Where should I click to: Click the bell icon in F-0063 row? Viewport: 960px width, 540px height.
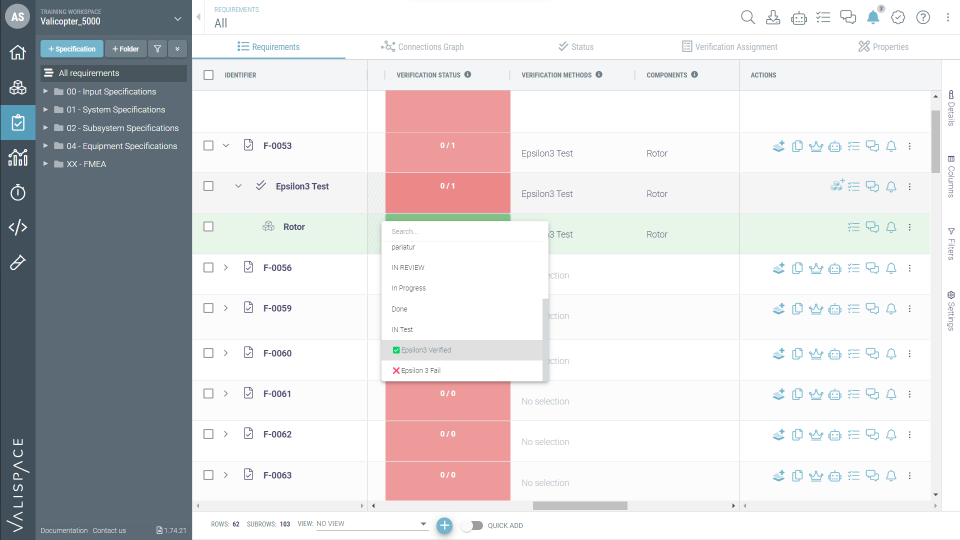click(x=891, y=476)
